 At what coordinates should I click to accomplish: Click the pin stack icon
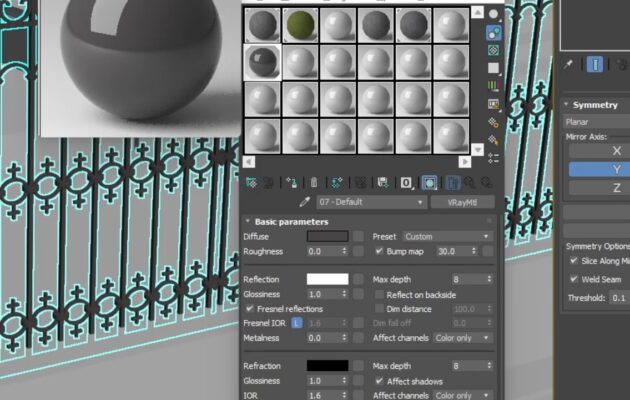point(569,64)
